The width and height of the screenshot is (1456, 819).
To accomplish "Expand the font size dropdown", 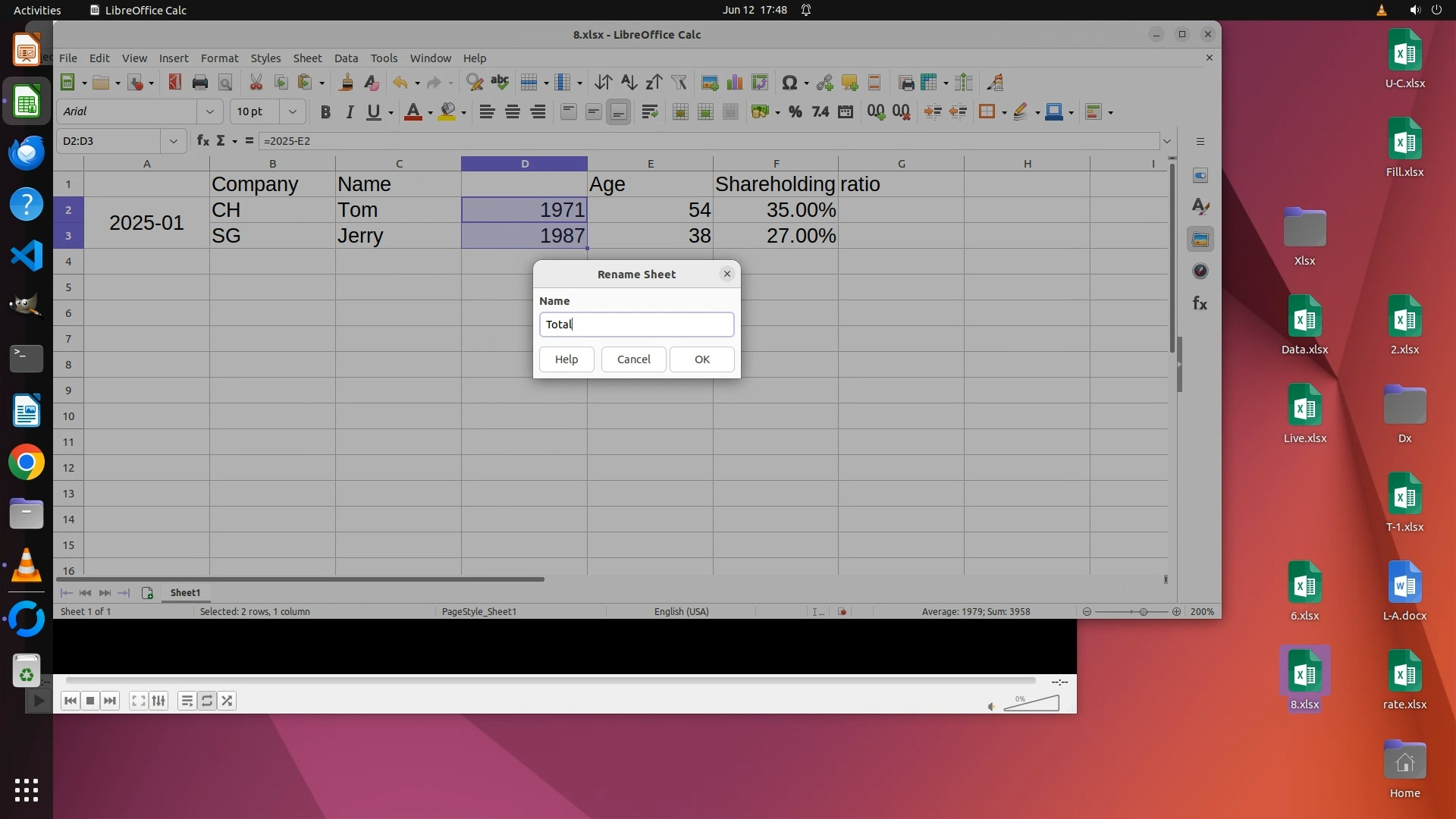I will pos(293,112).
